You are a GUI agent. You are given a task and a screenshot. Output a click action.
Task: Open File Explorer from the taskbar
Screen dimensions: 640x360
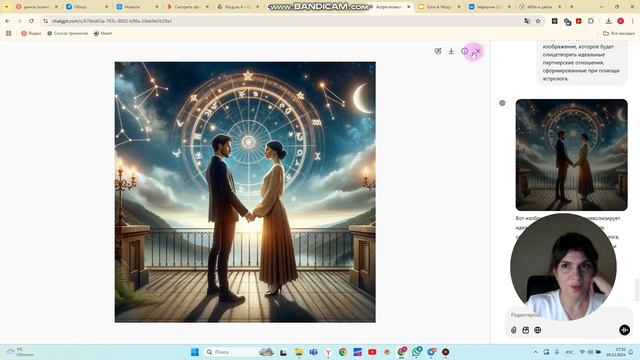(299, 352)
